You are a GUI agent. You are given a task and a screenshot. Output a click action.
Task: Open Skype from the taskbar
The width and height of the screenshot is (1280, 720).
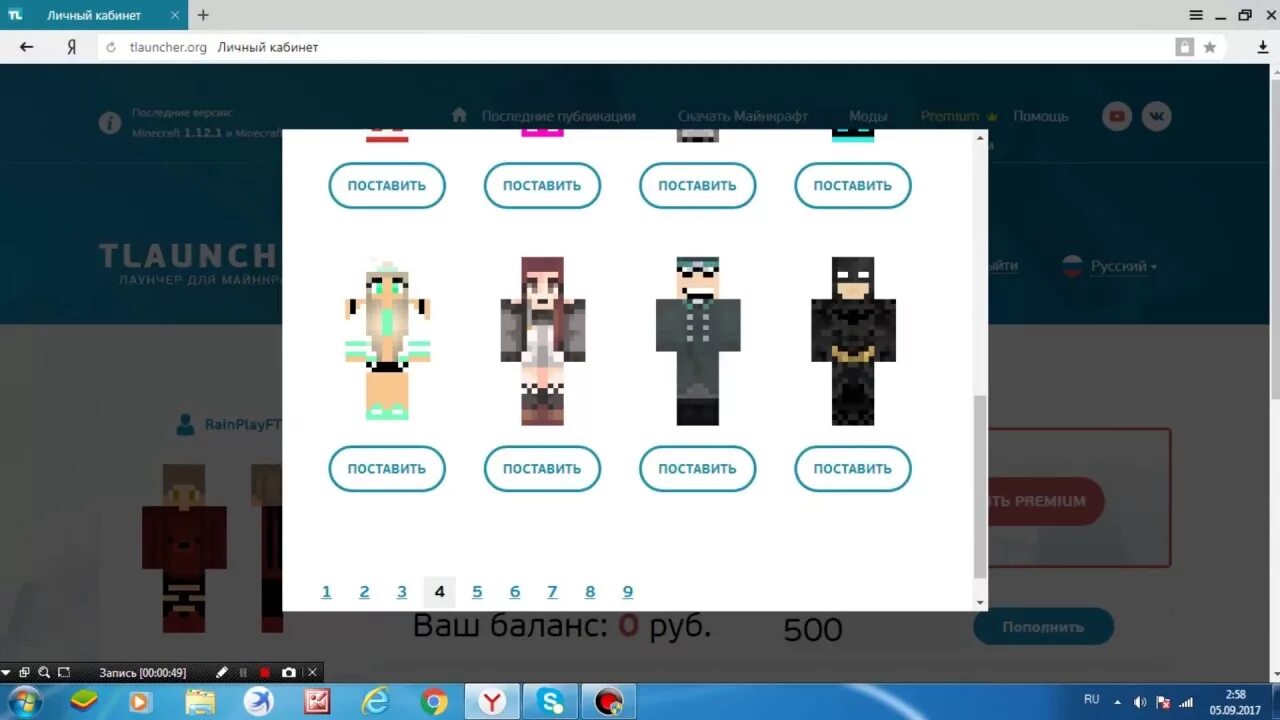pos(551,702)
